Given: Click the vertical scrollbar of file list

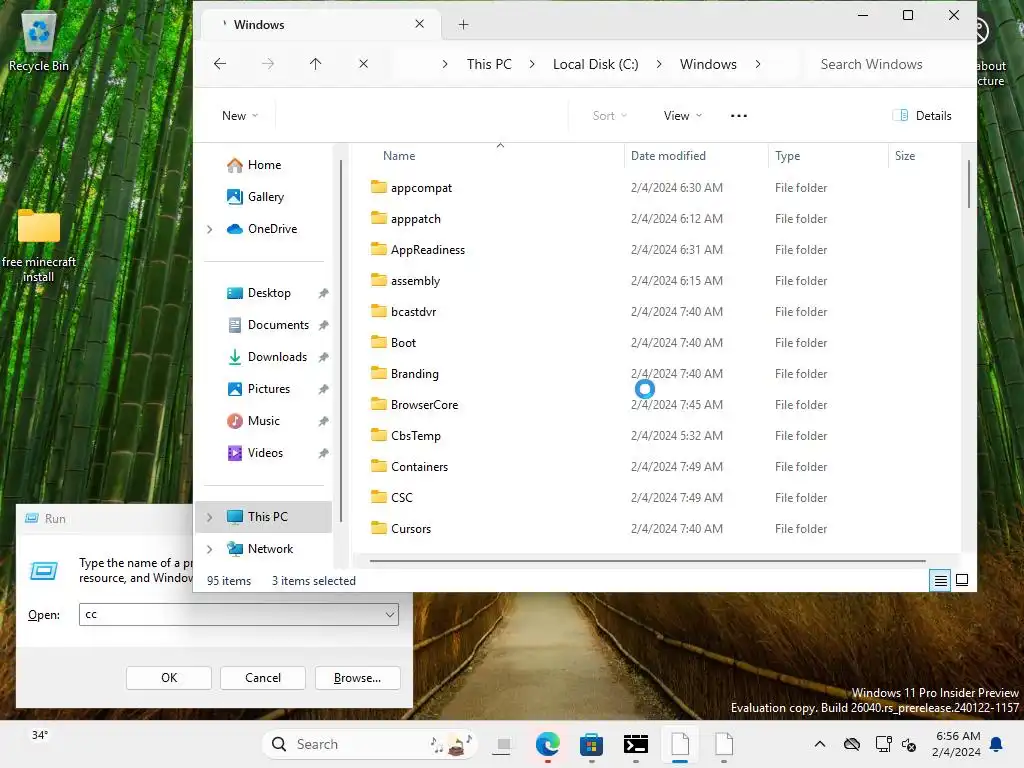Looking at the screenshot, I should pyautogui.click(x=968, y=185).
